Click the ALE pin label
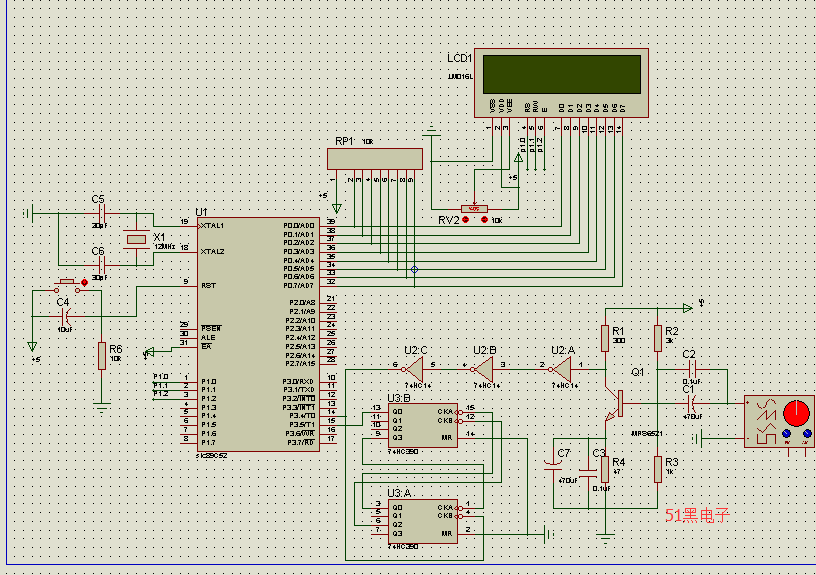Screen dimensions: 816x575 (x=208, y=338)
